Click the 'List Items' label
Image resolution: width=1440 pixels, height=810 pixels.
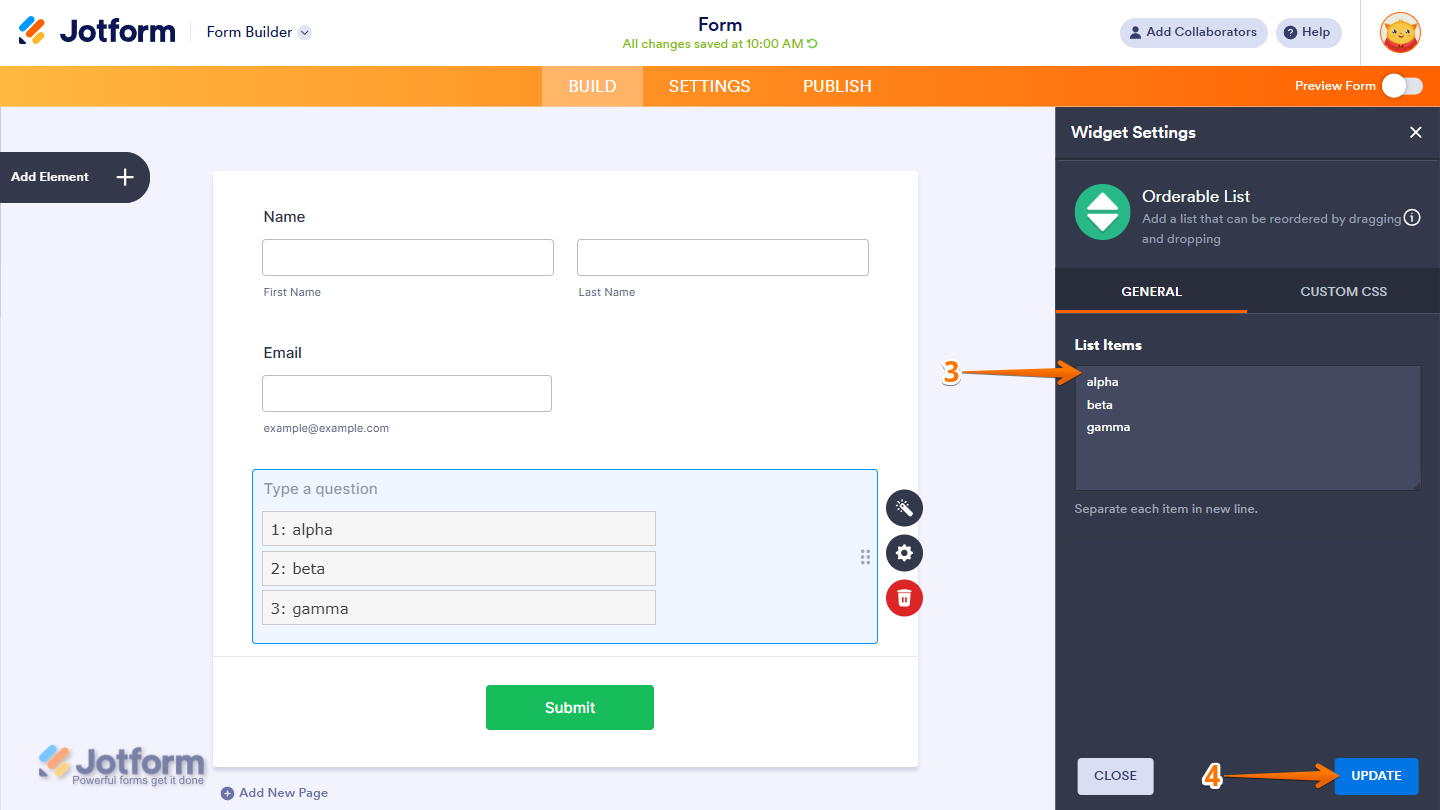[1108, 345]
